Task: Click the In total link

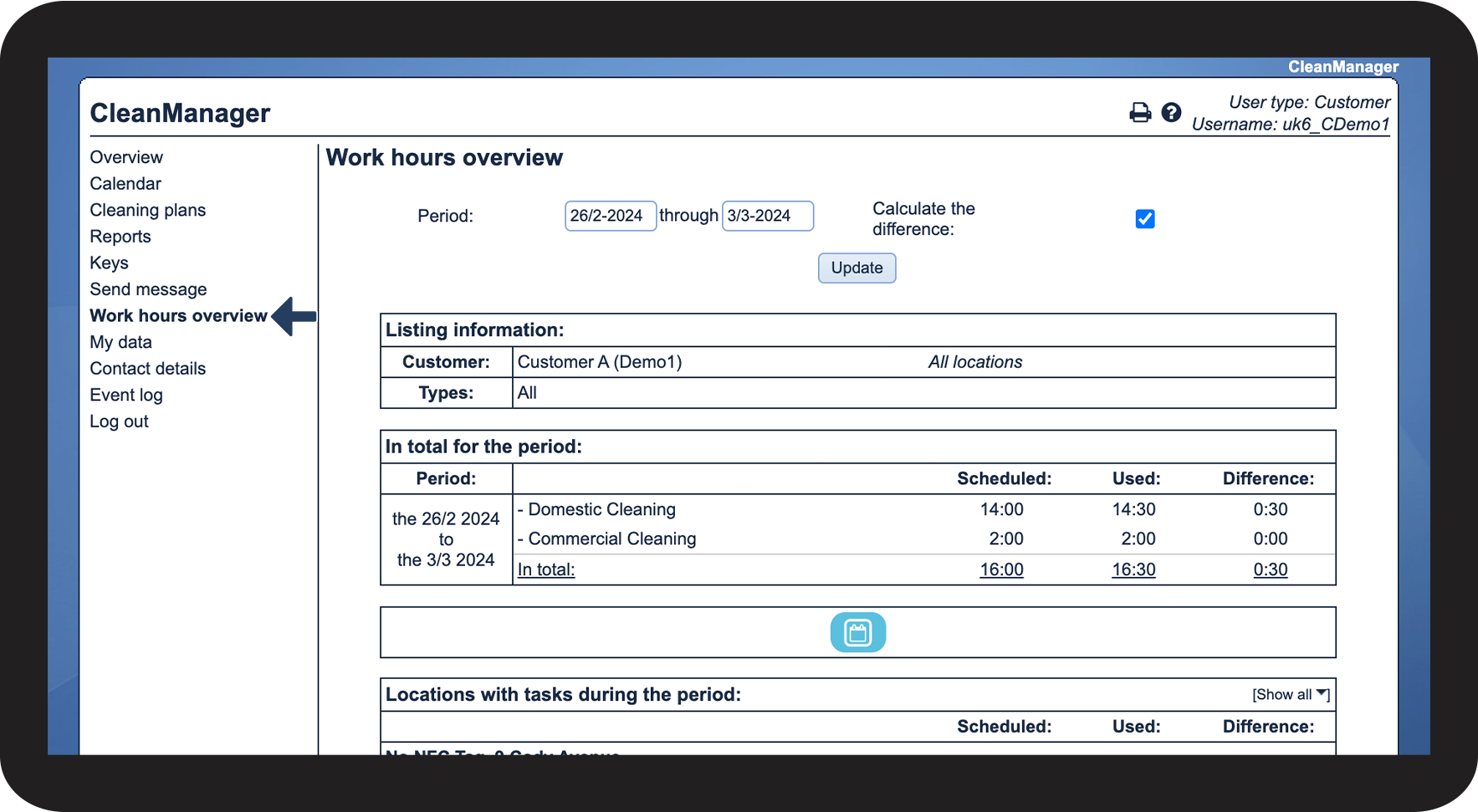Action: (546, 569)
